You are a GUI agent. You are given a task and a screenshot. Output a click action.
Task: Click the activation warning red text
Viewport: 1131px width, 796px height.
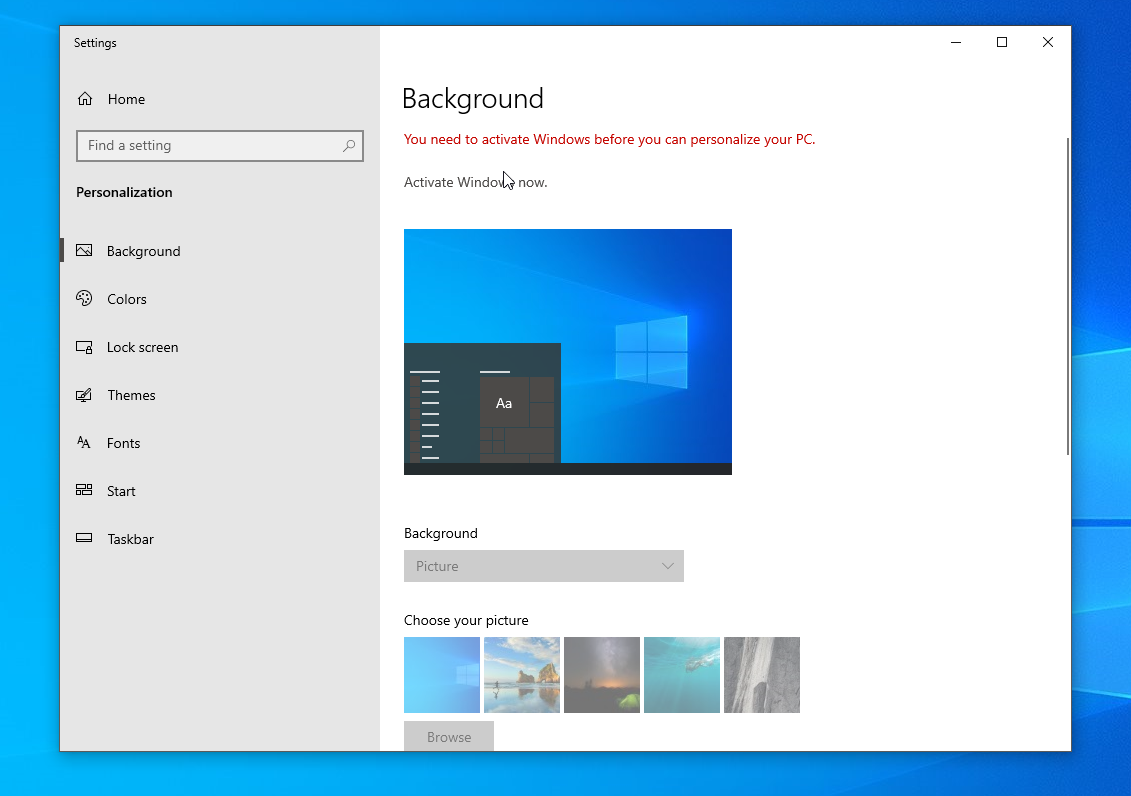pos(609,139)
